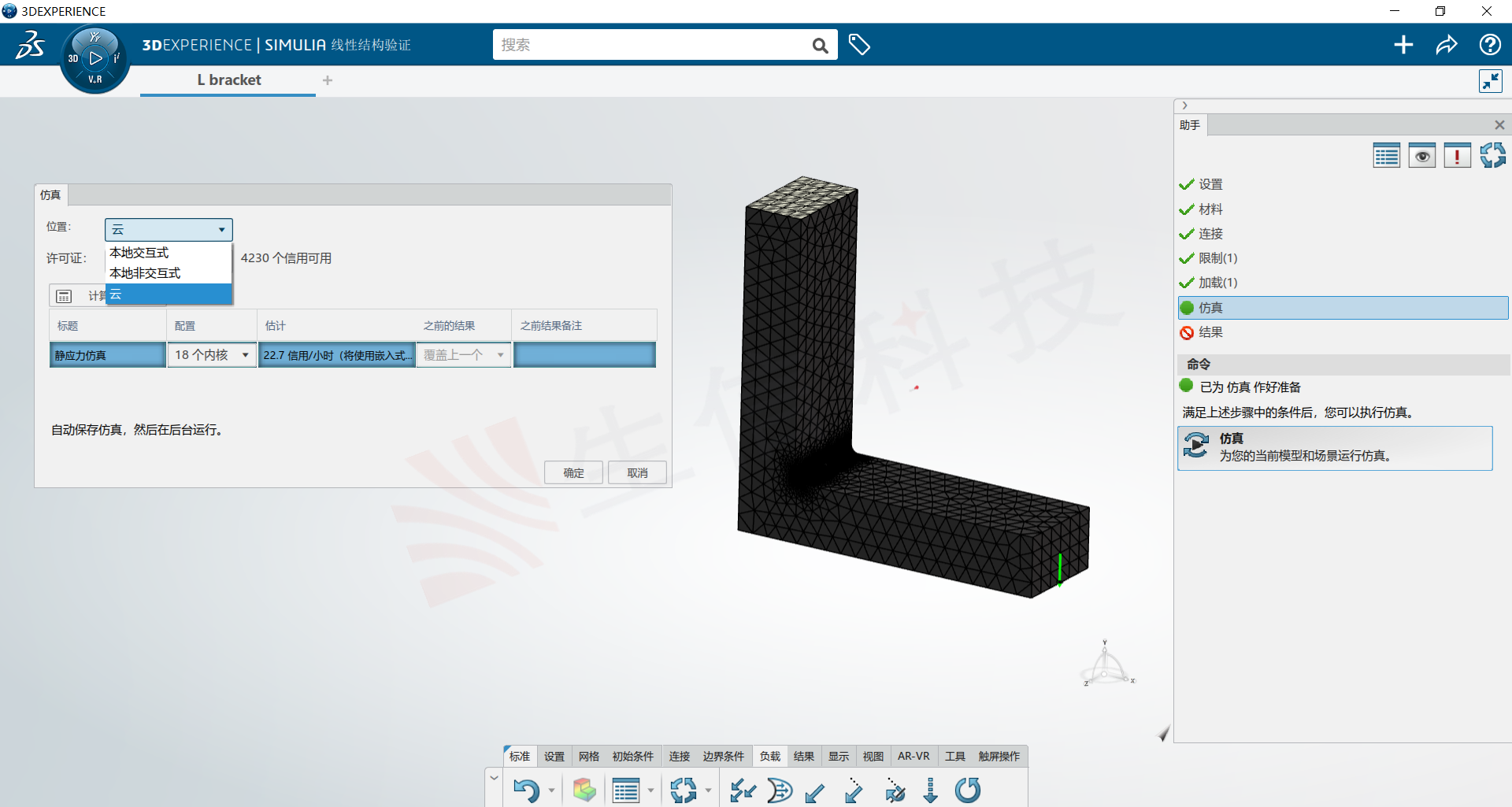Click the 静应力仿真 title cell
Image resolution: width=1512 pixels, height=807 pixels.
(x=108, y=355)
